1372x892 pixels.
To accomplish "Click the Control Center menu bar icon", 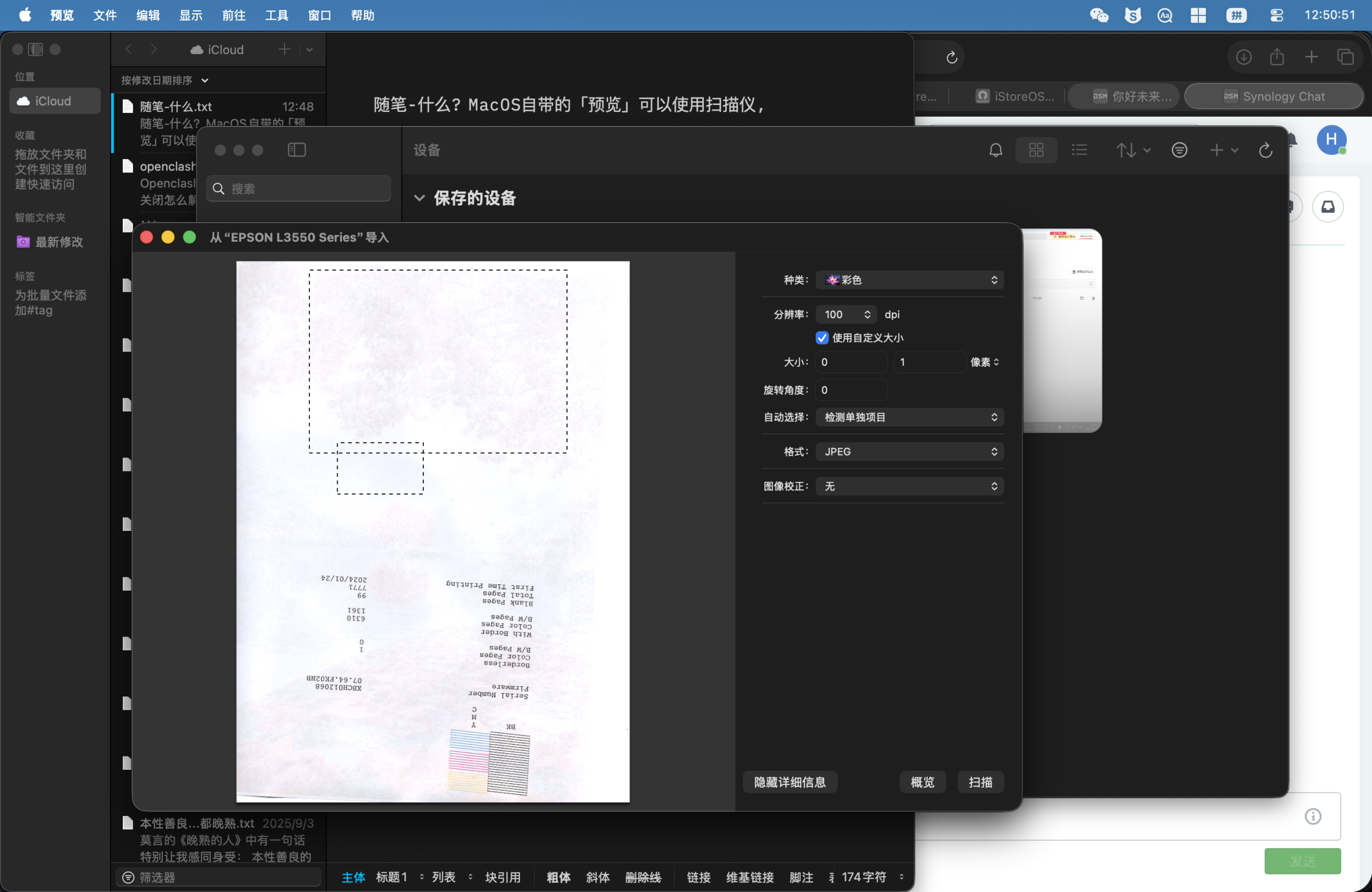I will [1276, 15].
